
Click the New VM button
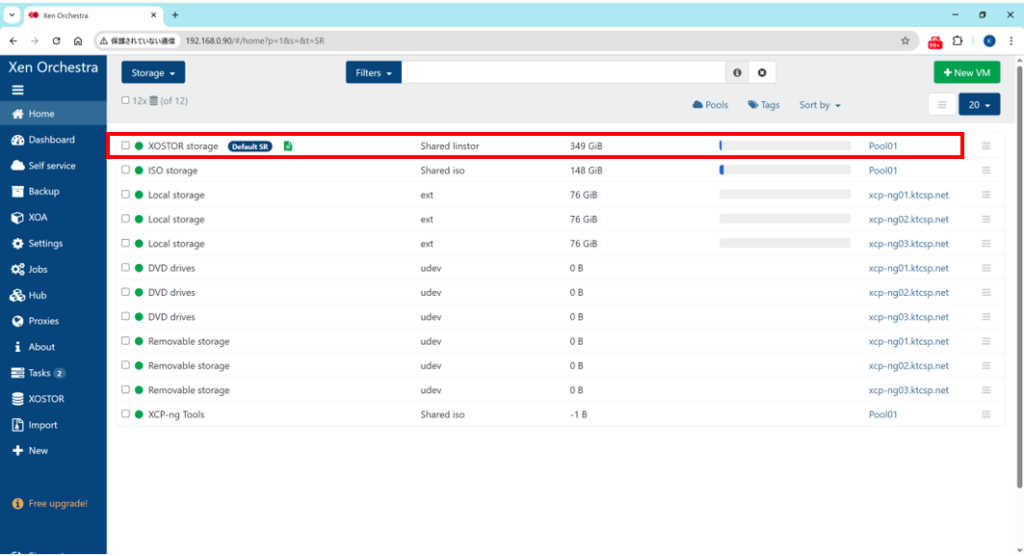(966, 73)
